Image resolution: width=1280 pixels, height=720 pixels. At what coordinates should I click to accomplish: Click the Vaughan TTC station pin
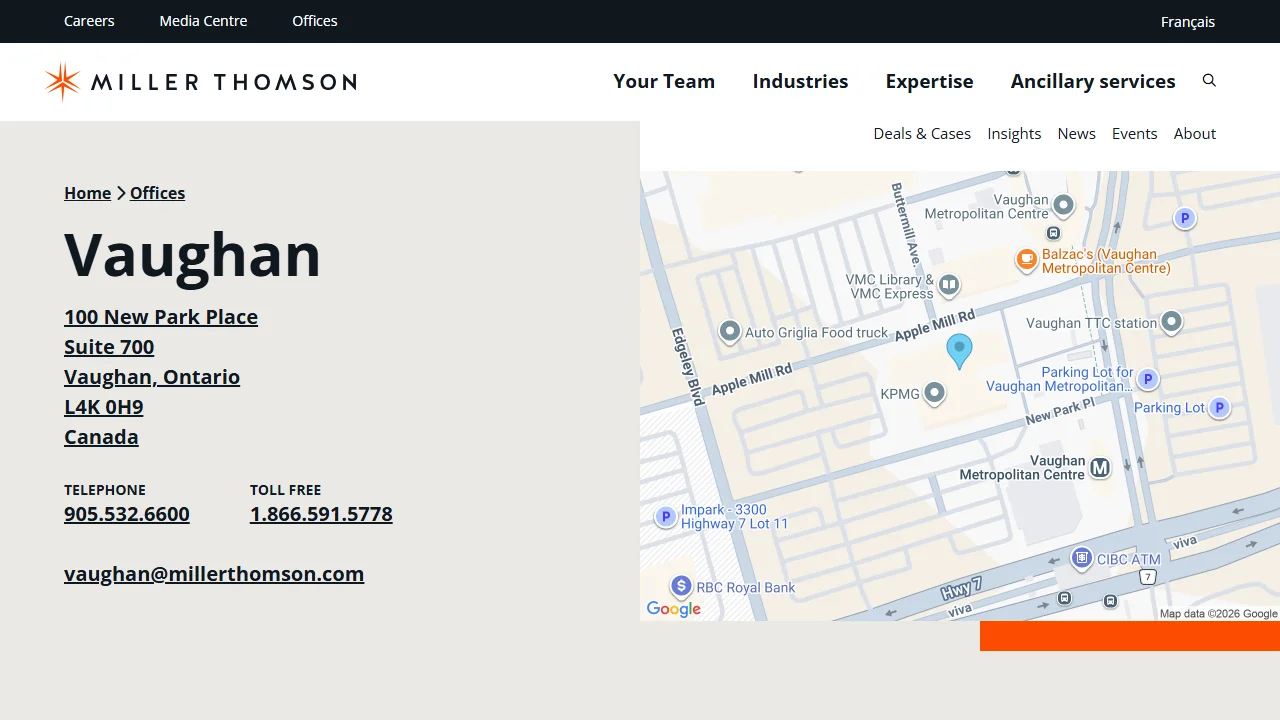pos(1171,322)
